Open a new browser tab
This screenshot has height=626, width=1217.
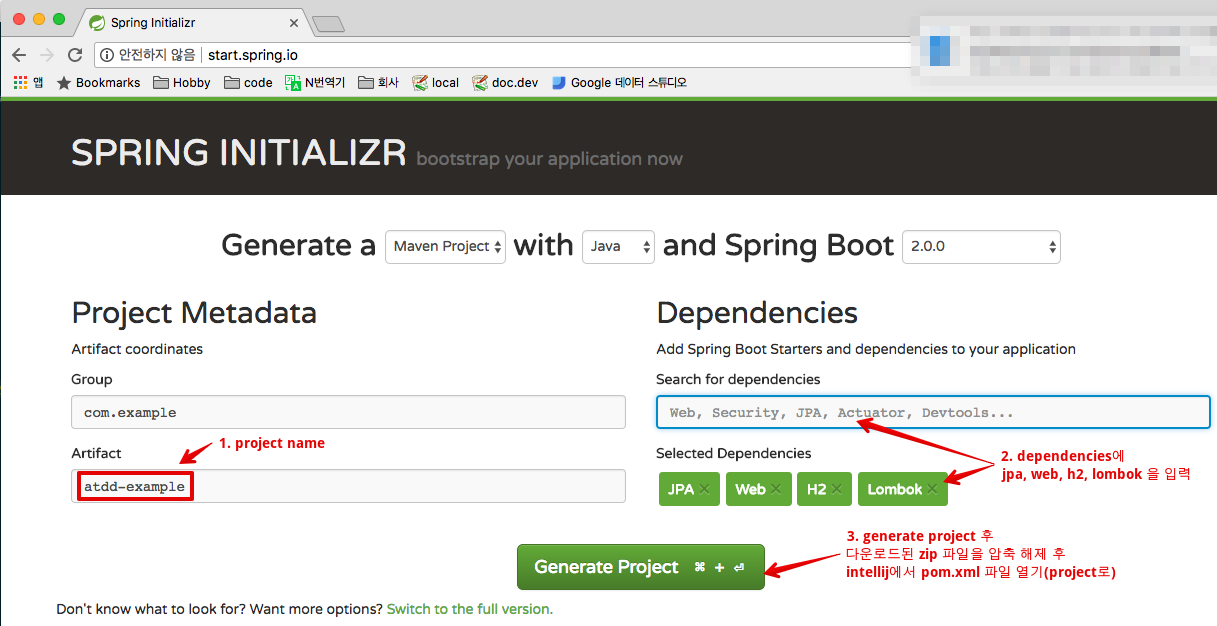tap(328, 23)
